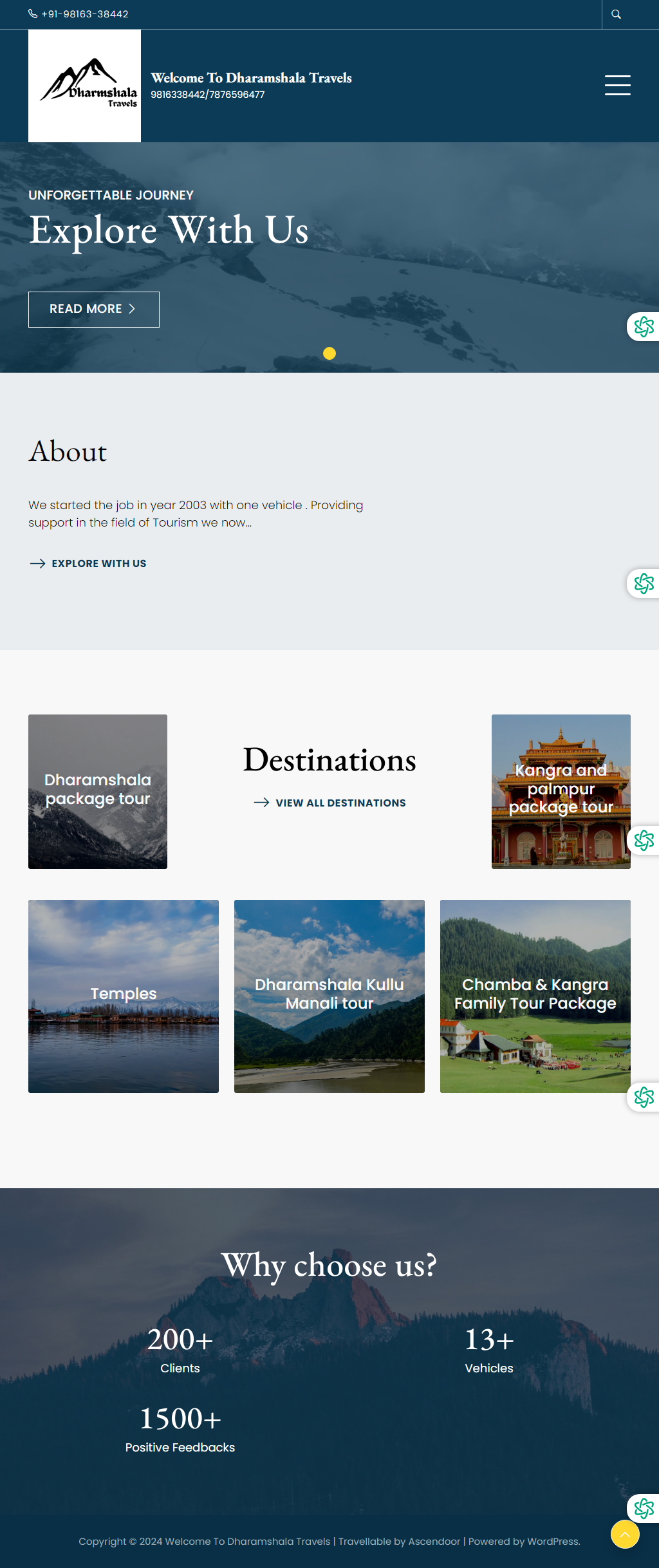Open Dharamshala package tour card
659x1568 pixels.
point(98,791)
